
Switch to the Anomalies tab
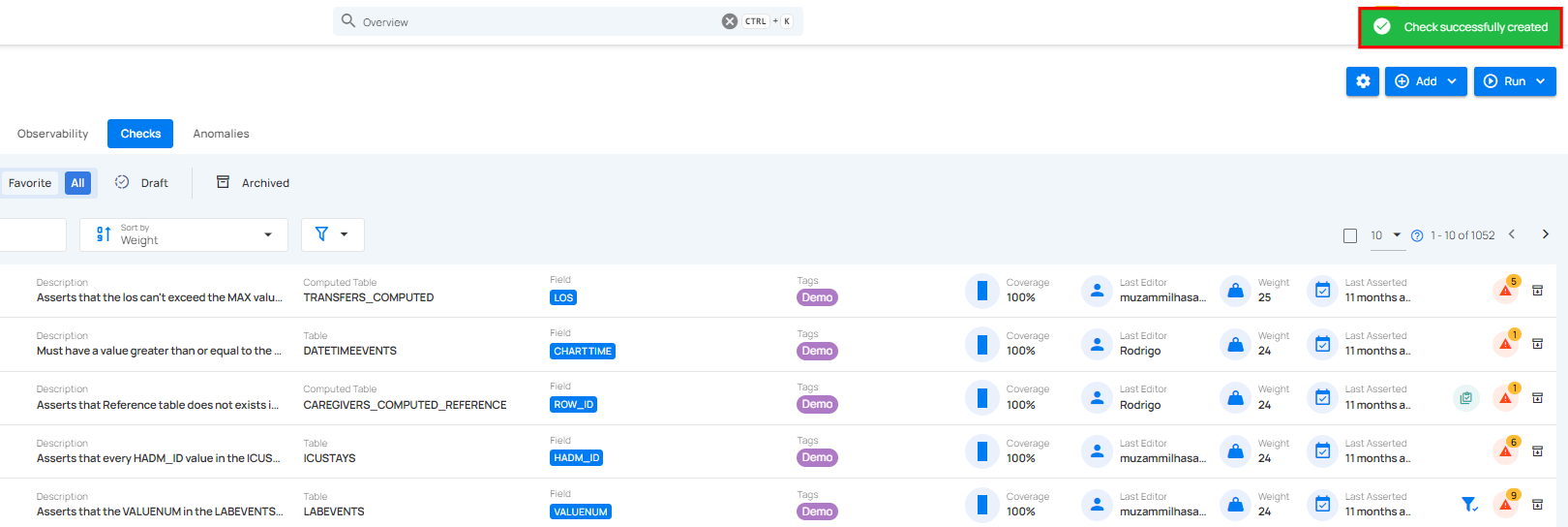click(x=221, y=134)
